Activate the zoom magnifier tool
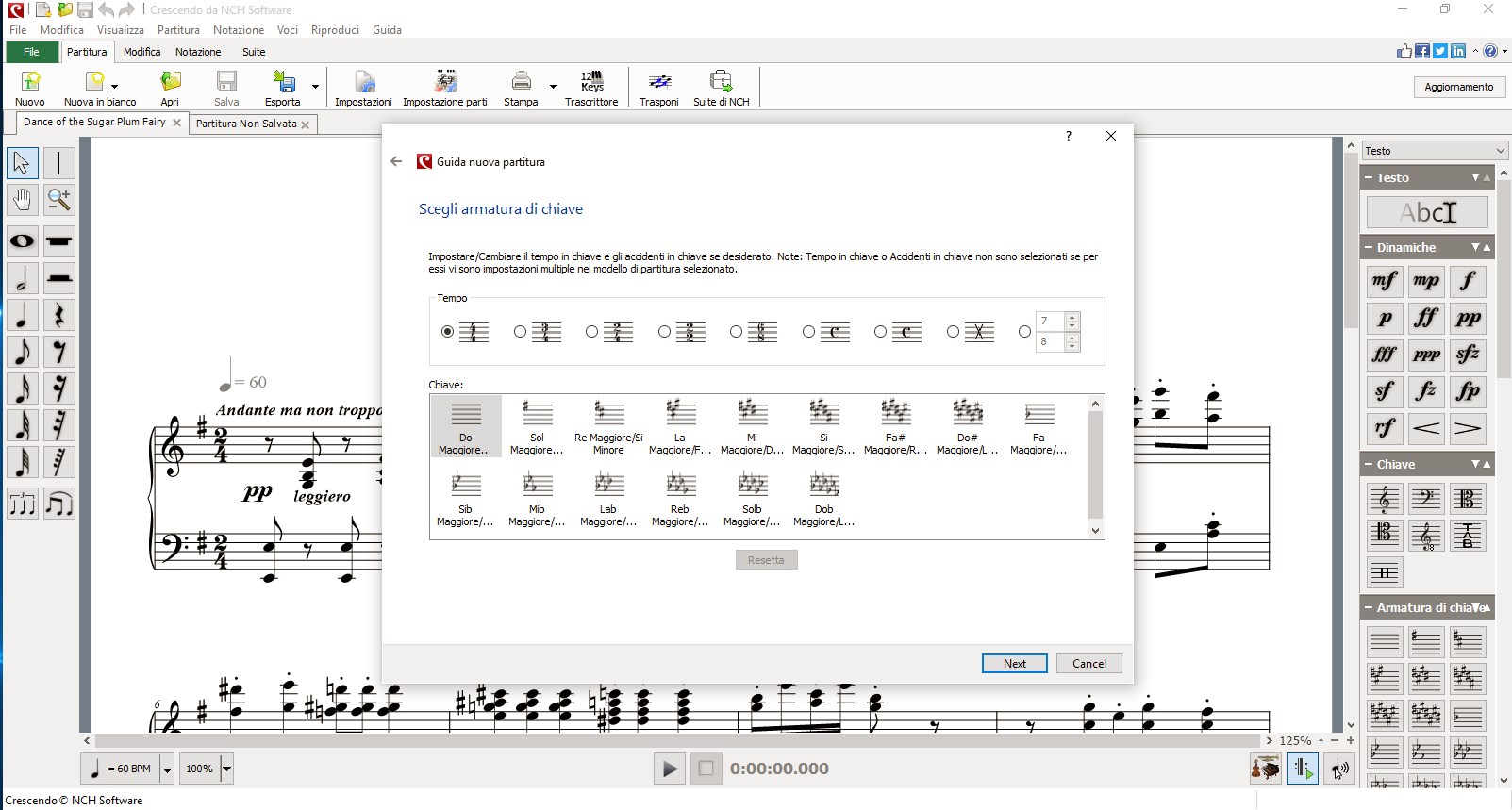 click(x=58, y=199)
